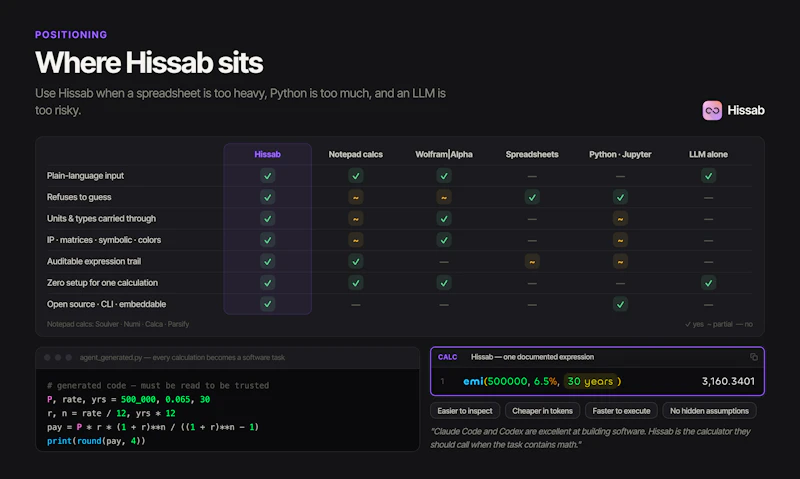Viewport: 800px width, 479px height.
Task: Click Hissab checkmark for Open source row
Action: 267,304
